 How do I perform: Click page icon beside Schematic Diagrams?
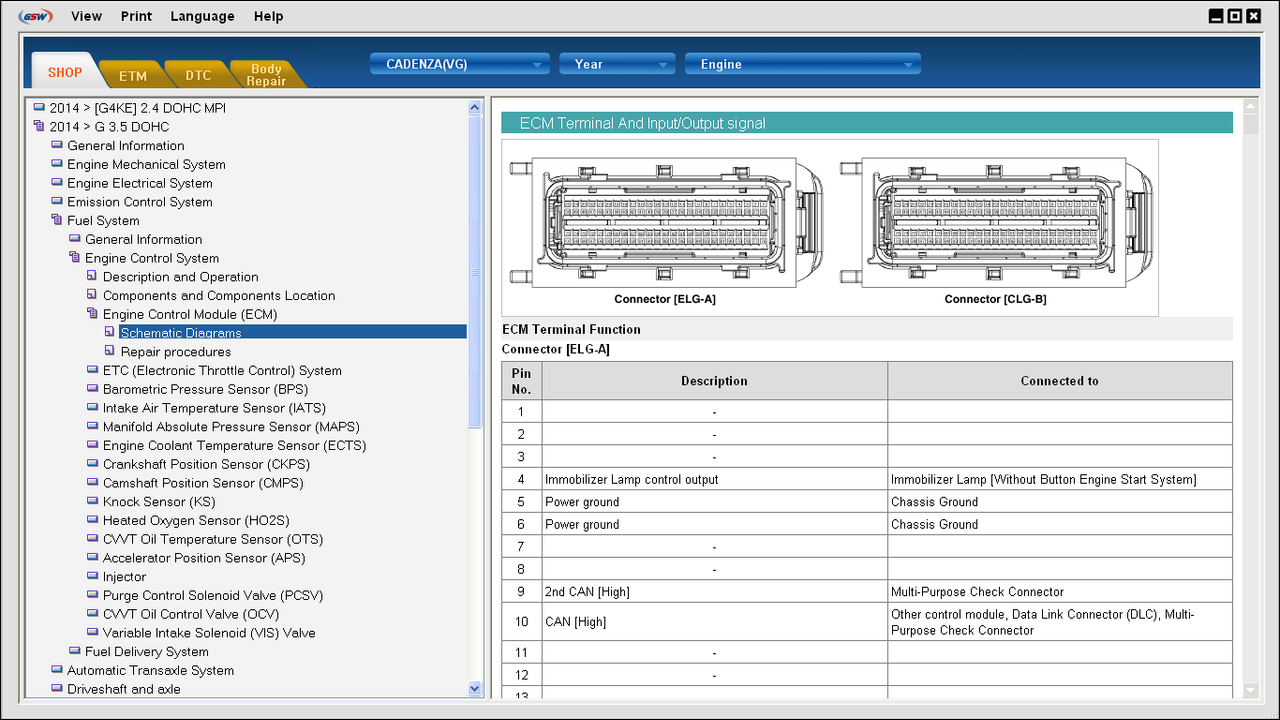click(x=110, y=333)
